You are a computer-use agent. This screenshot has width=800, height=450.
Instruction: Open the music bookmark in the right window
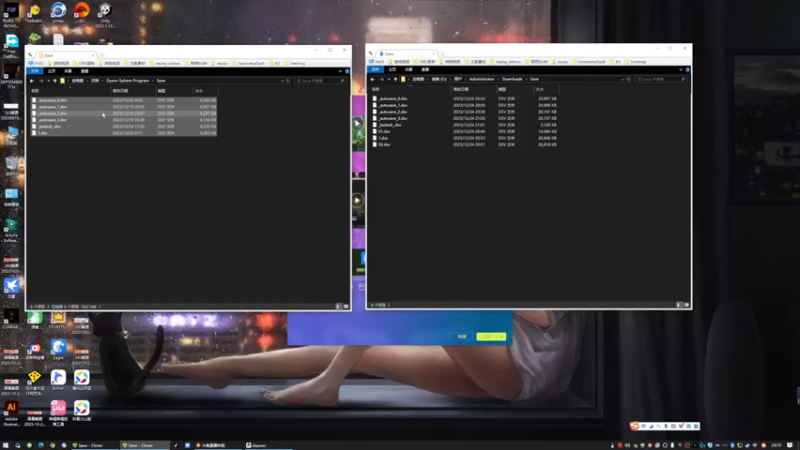[560, 62]
